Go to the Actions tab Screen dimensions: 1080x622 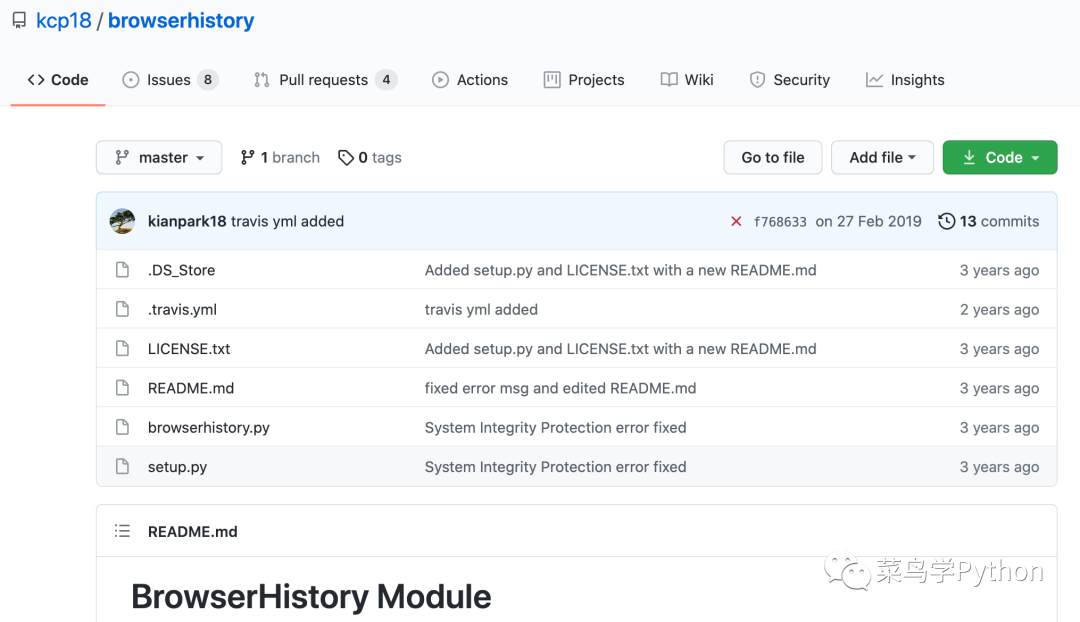click(x=470, y=80)
